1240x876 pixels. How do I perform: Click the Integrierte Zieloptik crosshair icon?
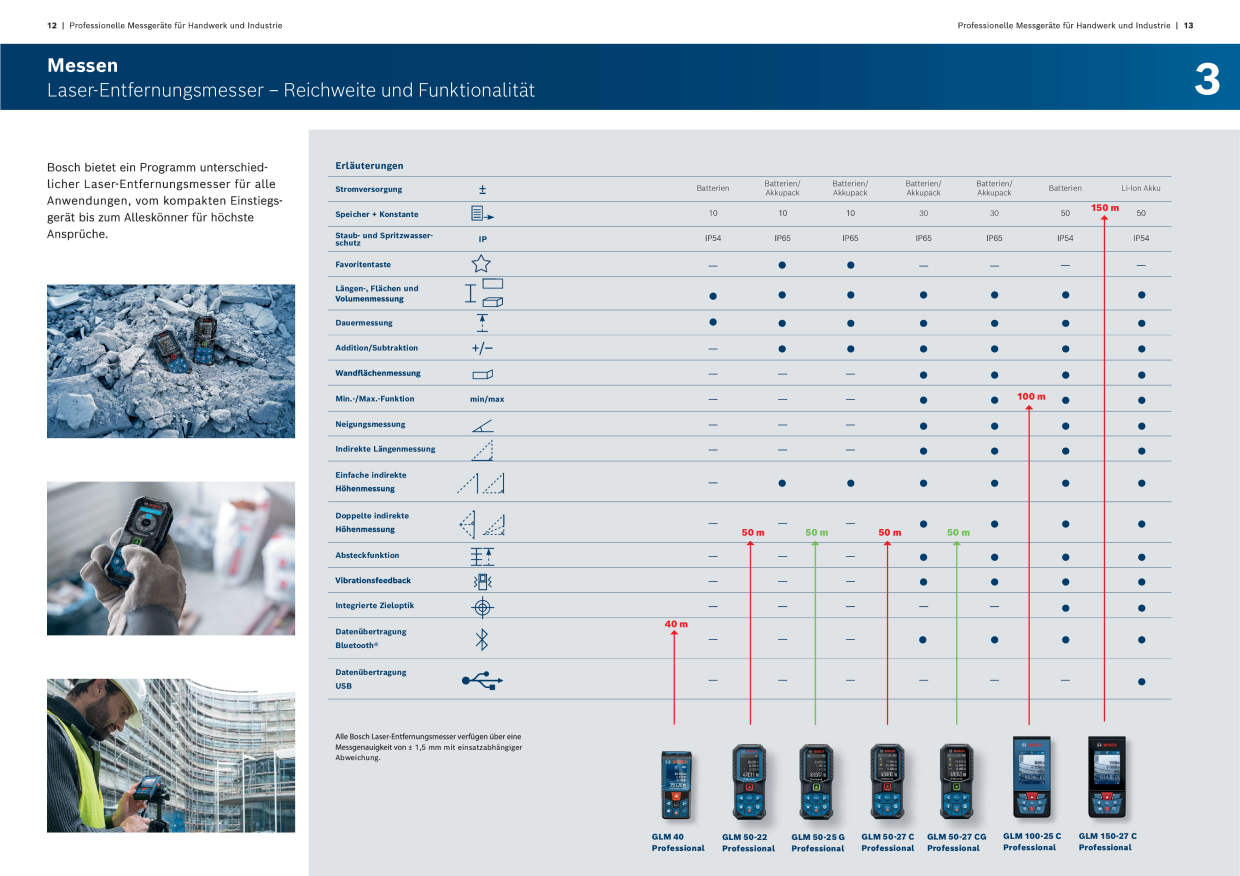(482, 607)
